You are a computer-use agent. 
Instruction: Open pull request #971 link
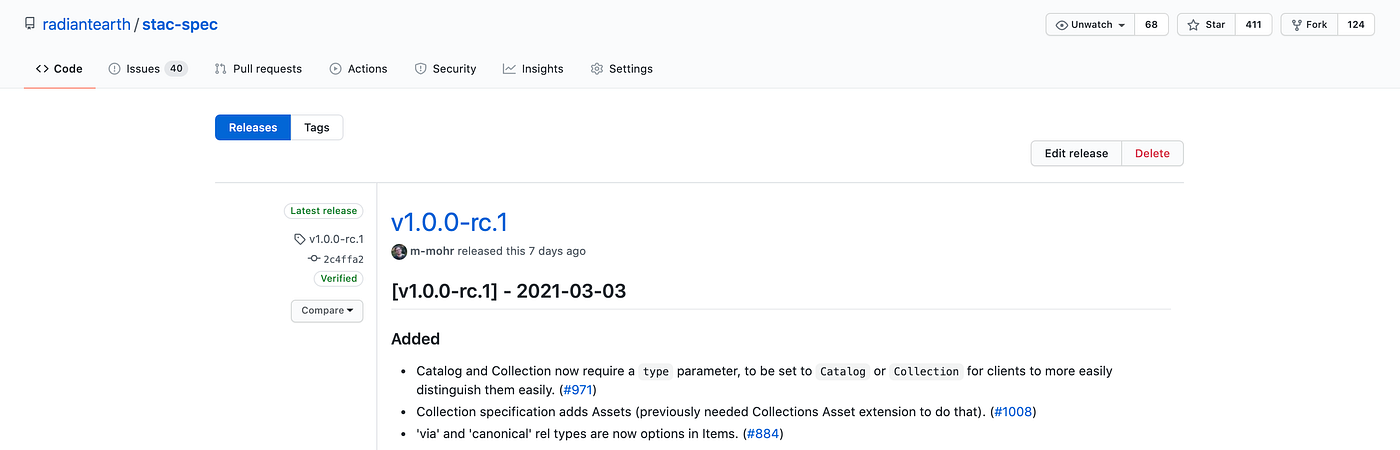(x=578, y=389)
